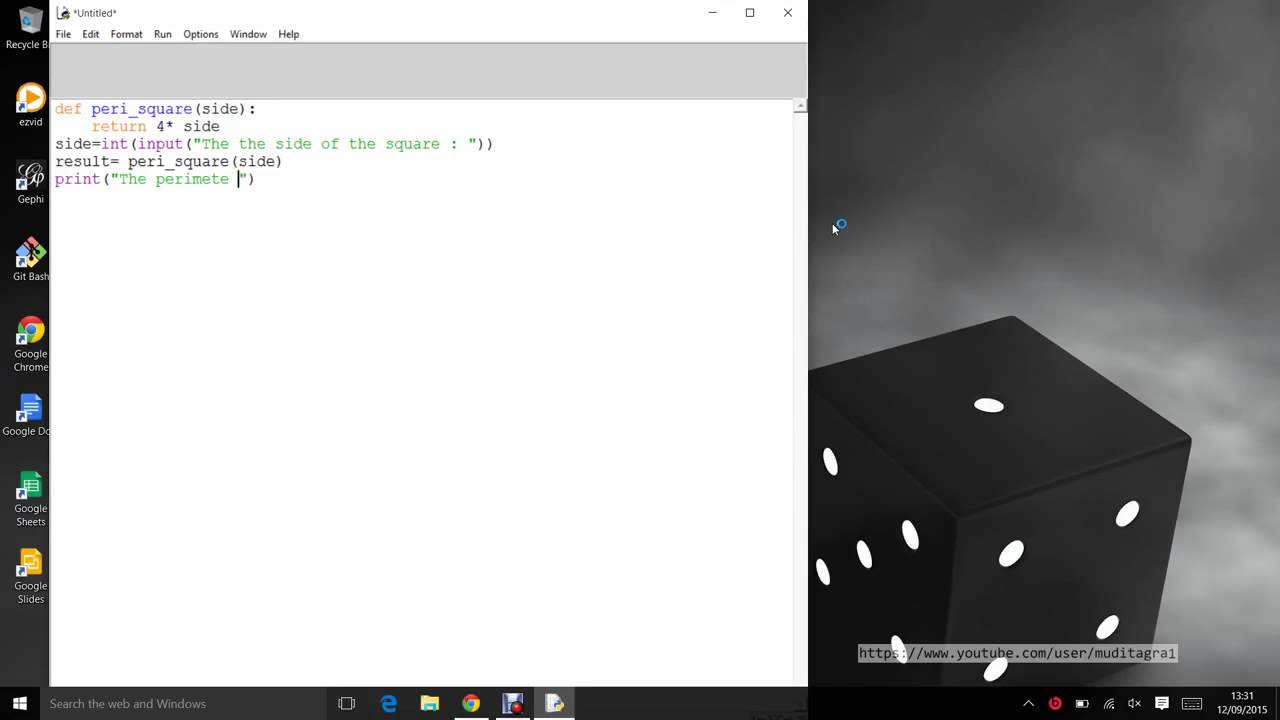Click the muted volume tray icon

pyautogui.click(x=1135, y=703)
